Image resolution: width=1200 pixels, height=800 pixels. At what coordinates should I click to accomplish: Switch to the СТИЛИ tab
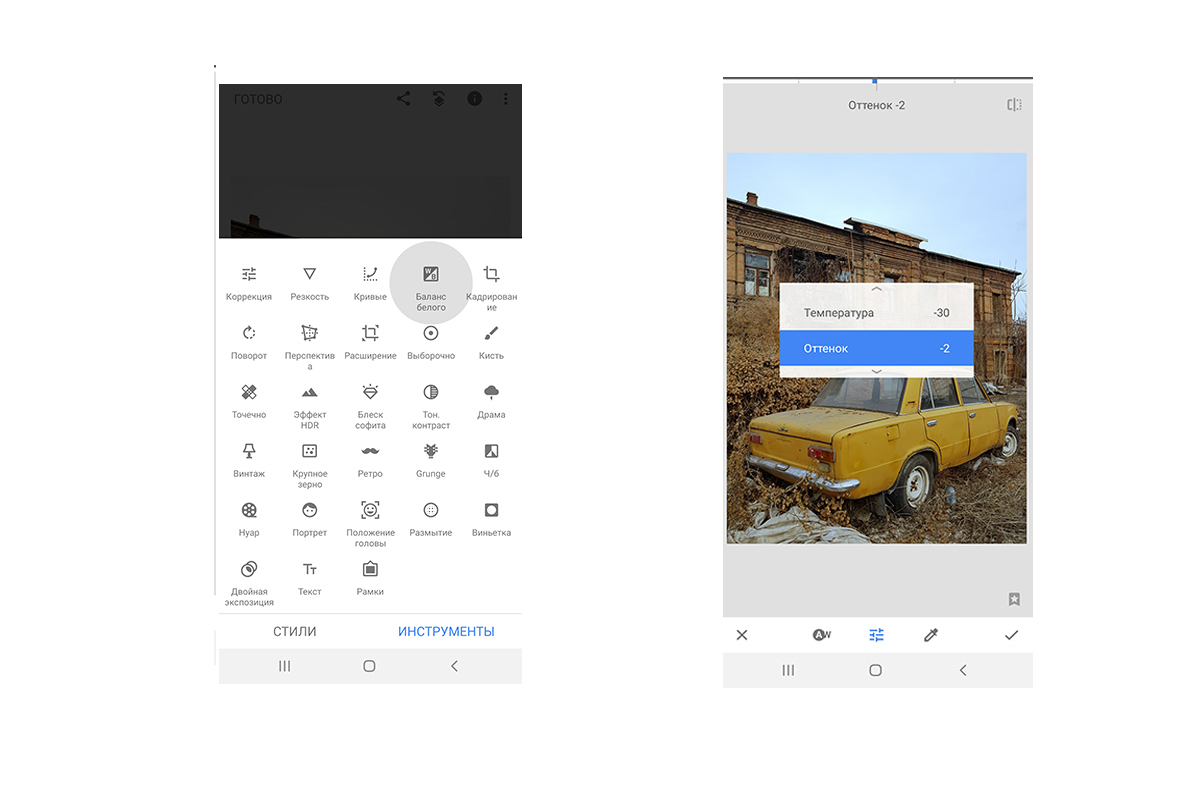(295, 631)
